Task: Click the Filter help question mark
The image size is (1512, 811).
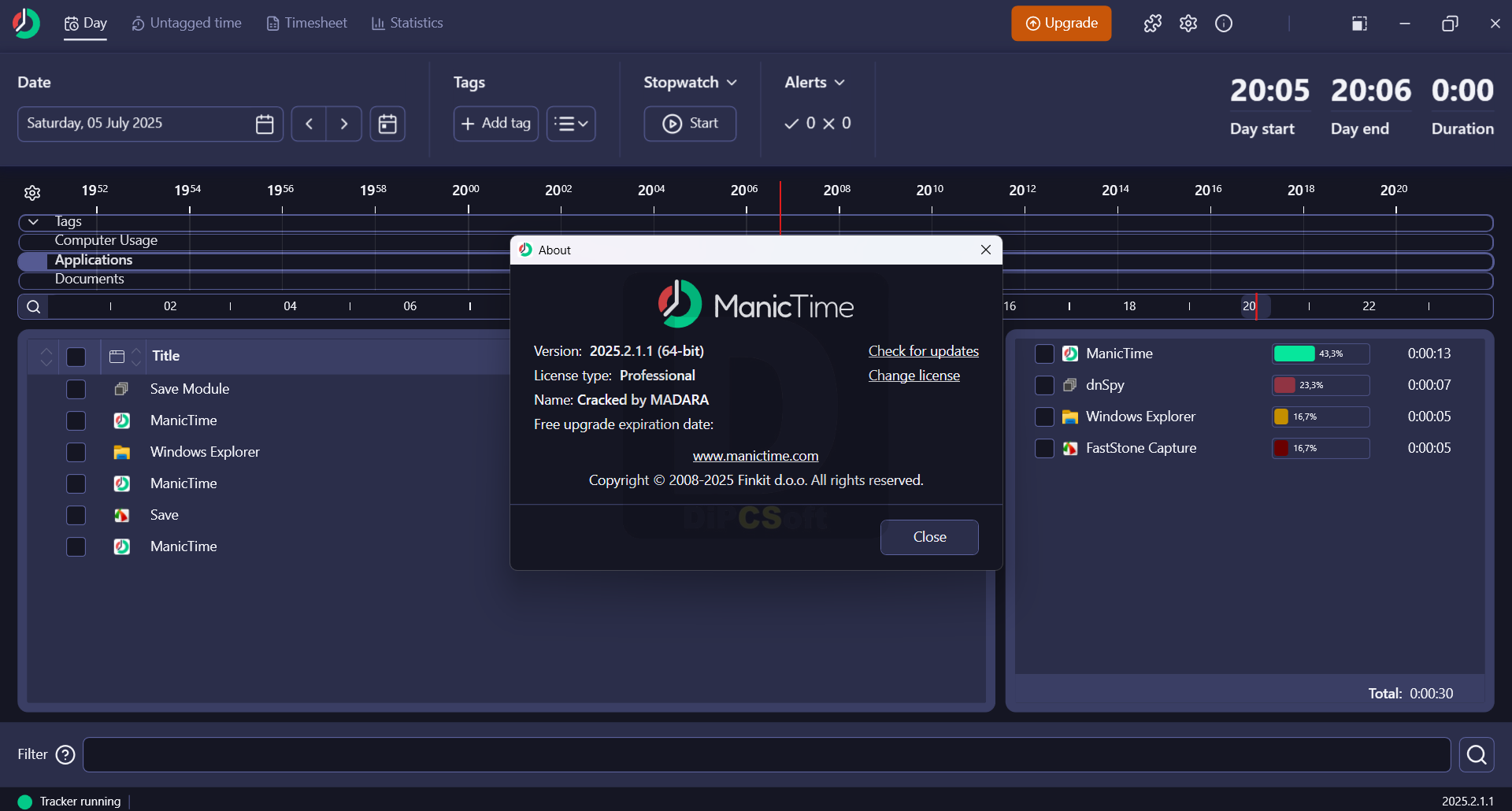Action: [x=65, y=754]
